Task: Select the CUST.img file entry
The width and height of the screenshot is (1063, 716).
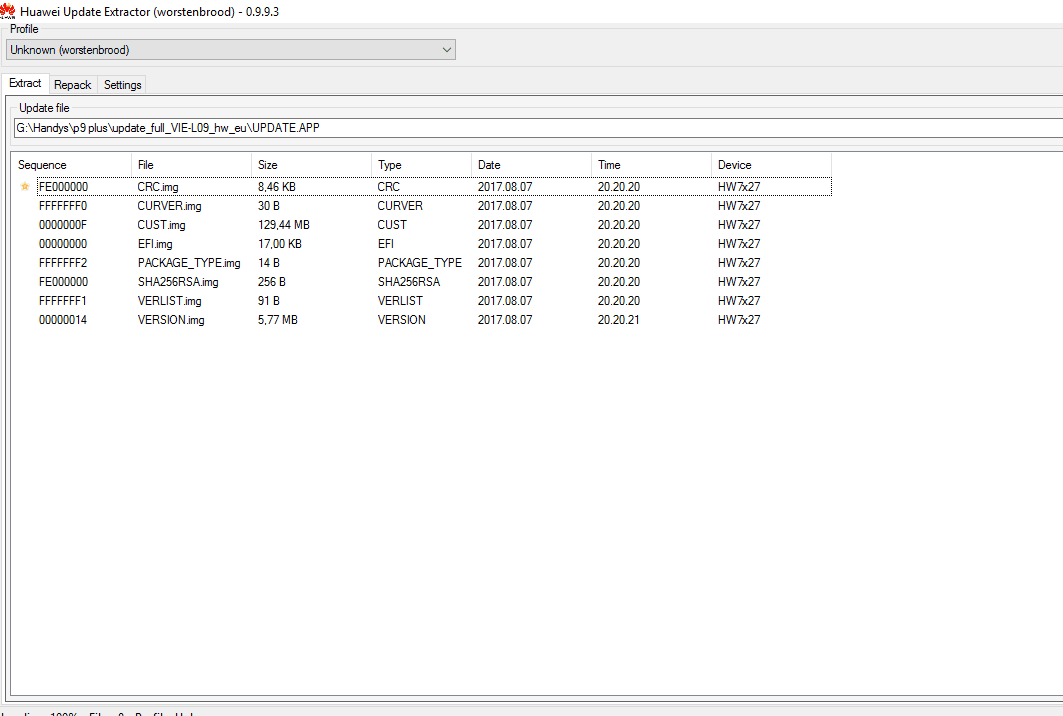Action: coord(161,224)
